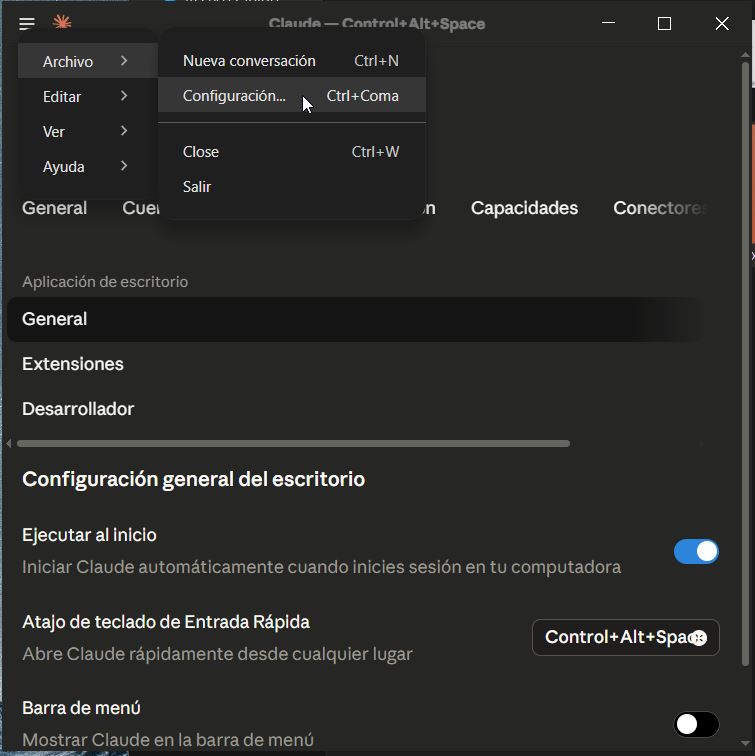
Task: Minimize the Claude window
Action: click(608, 23)
